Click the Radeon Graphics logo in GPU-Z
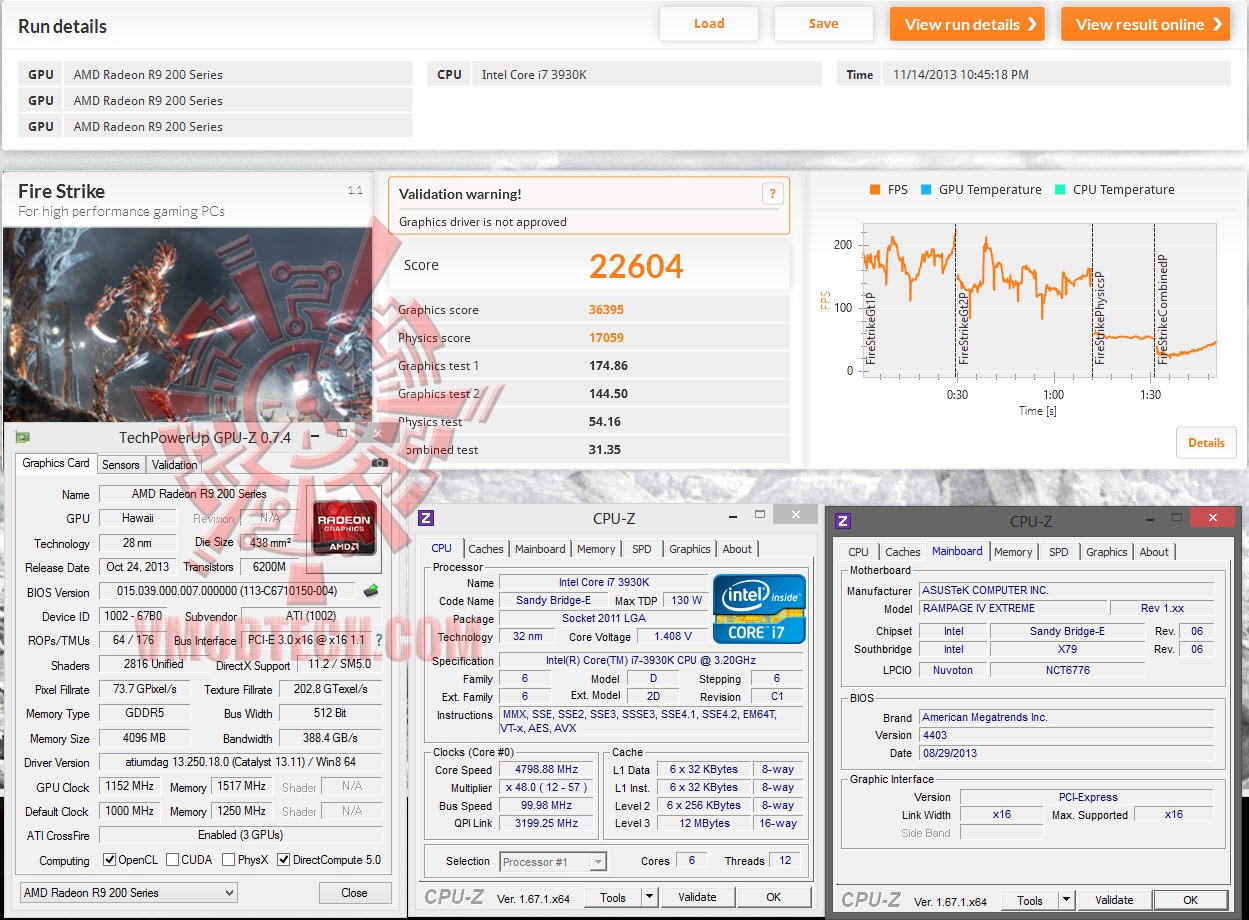 pos(345,527)
